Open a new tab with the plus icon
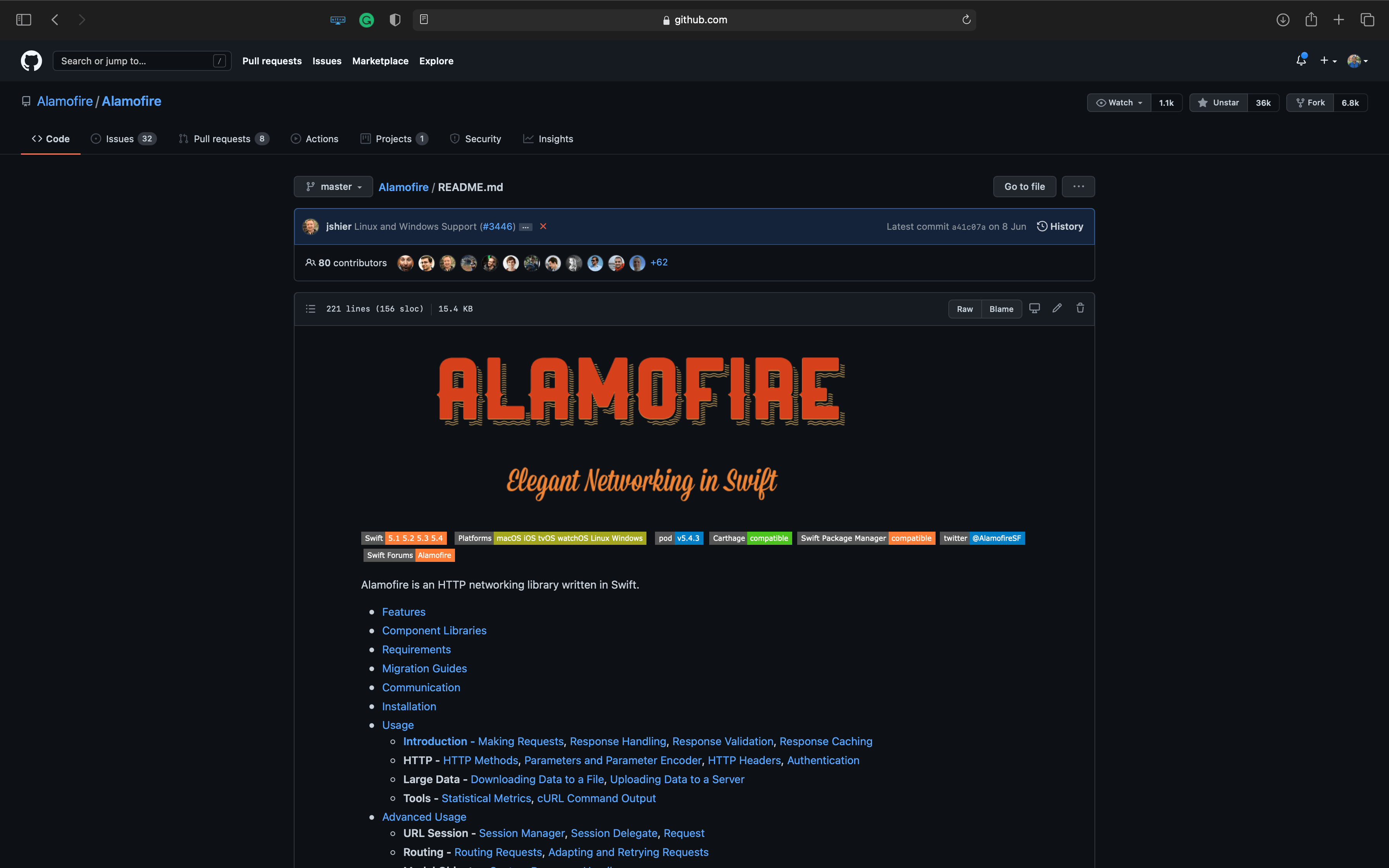The height and width of the screenshot is (868, 1389). [1339, 19]
